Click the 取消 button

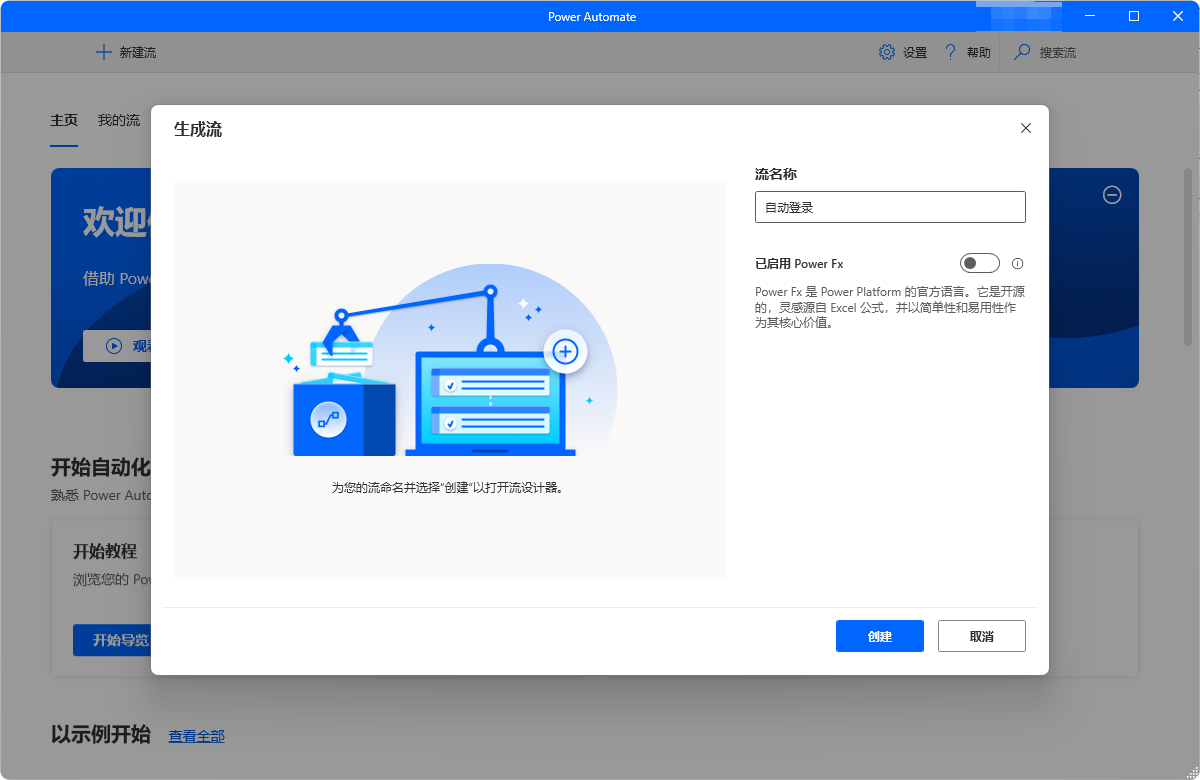click(x=982, y=636)
